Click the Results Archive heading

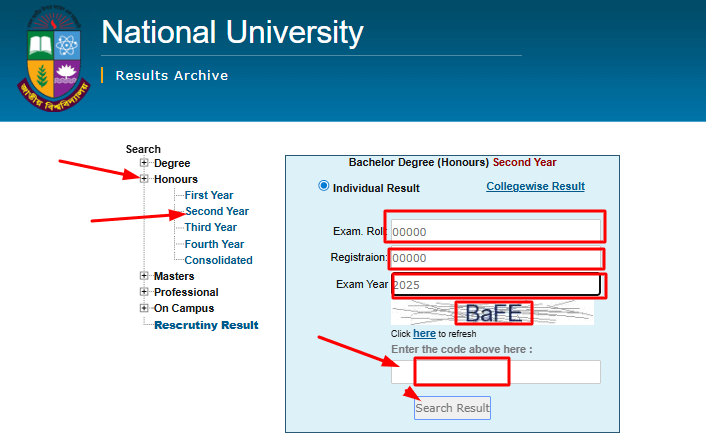click(x=172, y=75)
